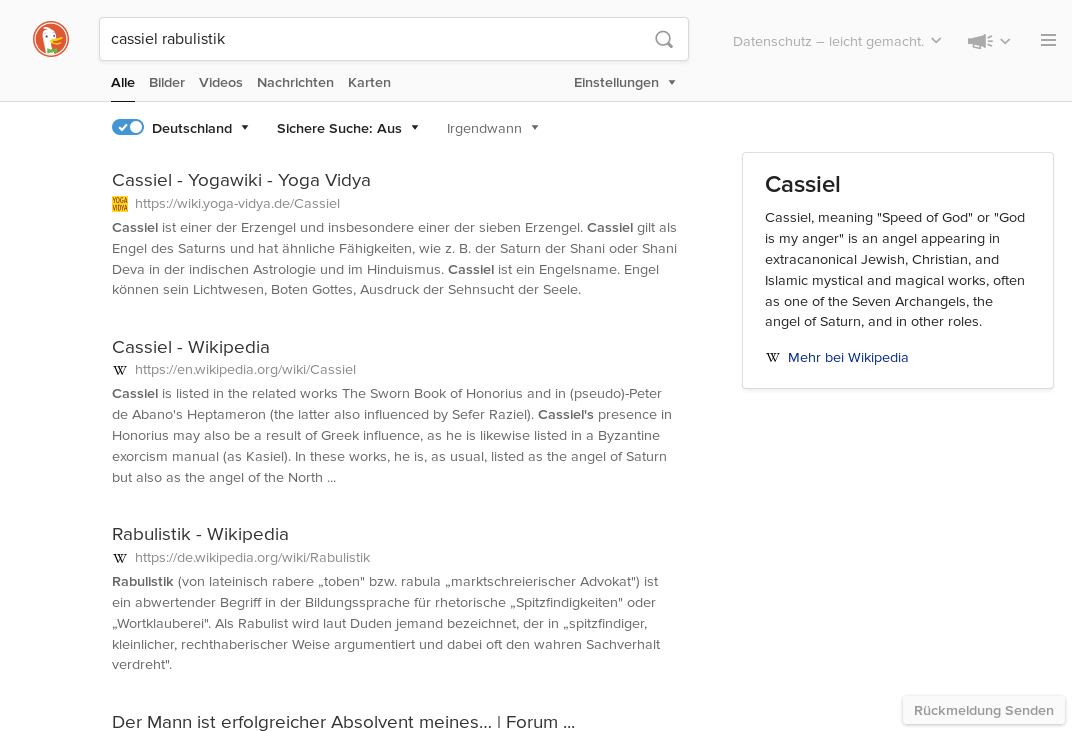Open the Der Mann ist erfolgreicher Absolvent result
Viewport: 1072px width, 731px height.
[343, 722]
